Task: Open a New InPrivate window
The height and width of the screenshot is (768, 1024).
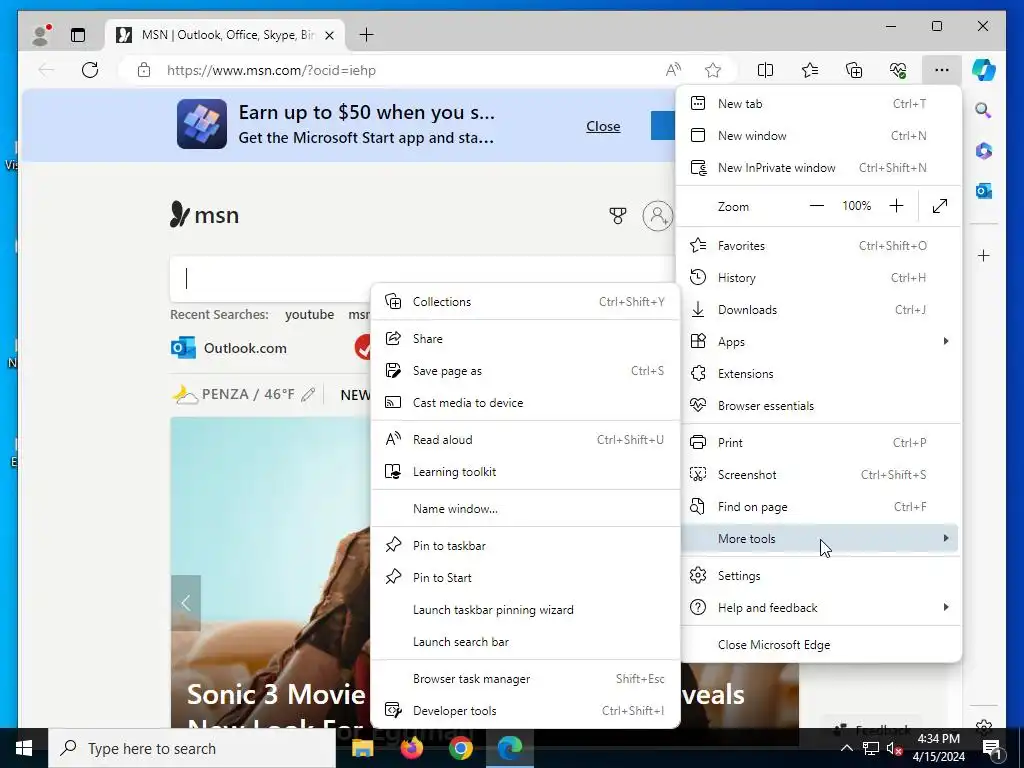Action: pyautogui.click(x=820, y=168)
